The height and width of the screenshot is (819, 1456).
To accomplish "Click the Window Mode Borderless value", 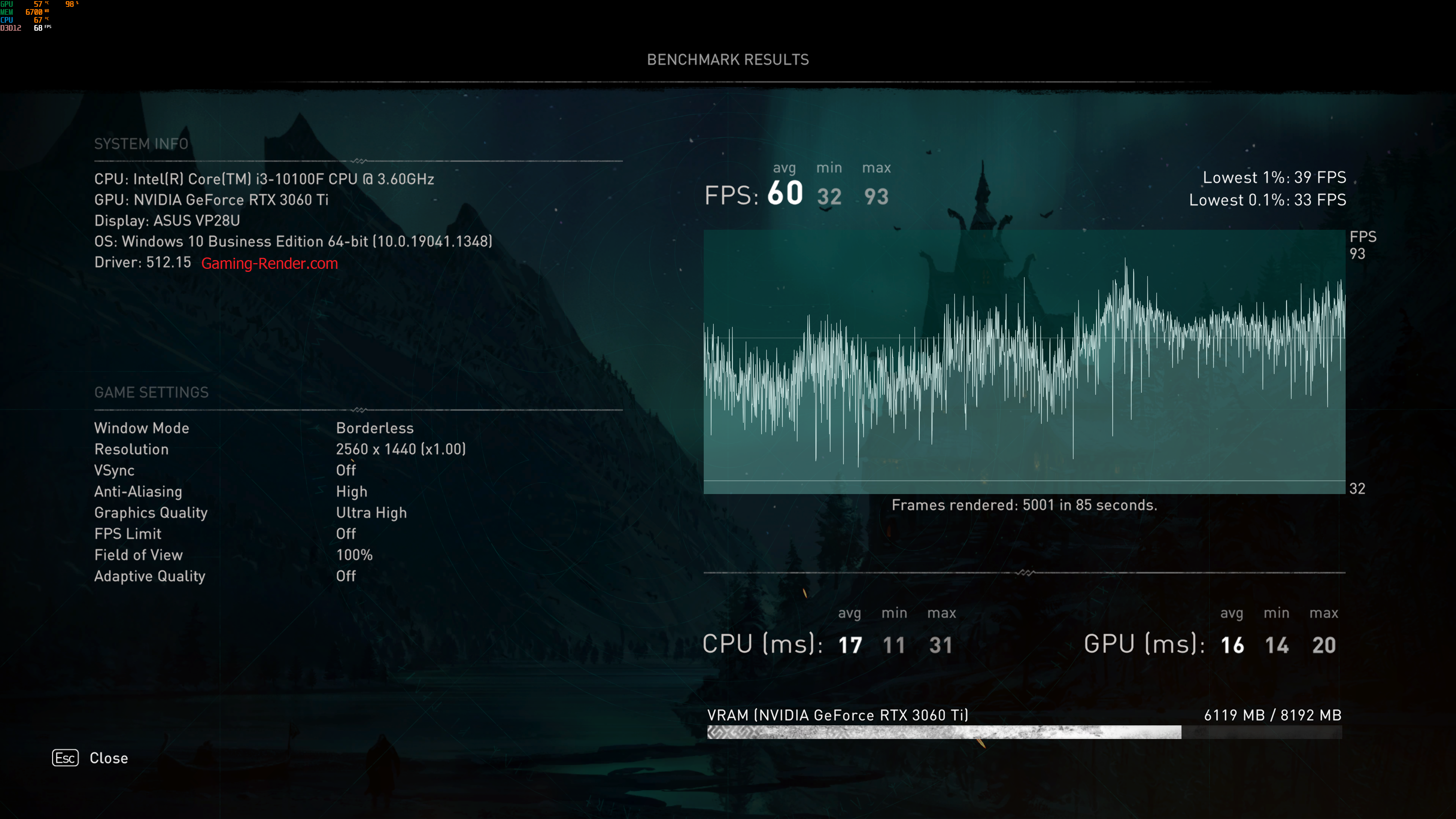I will [375, 428].
